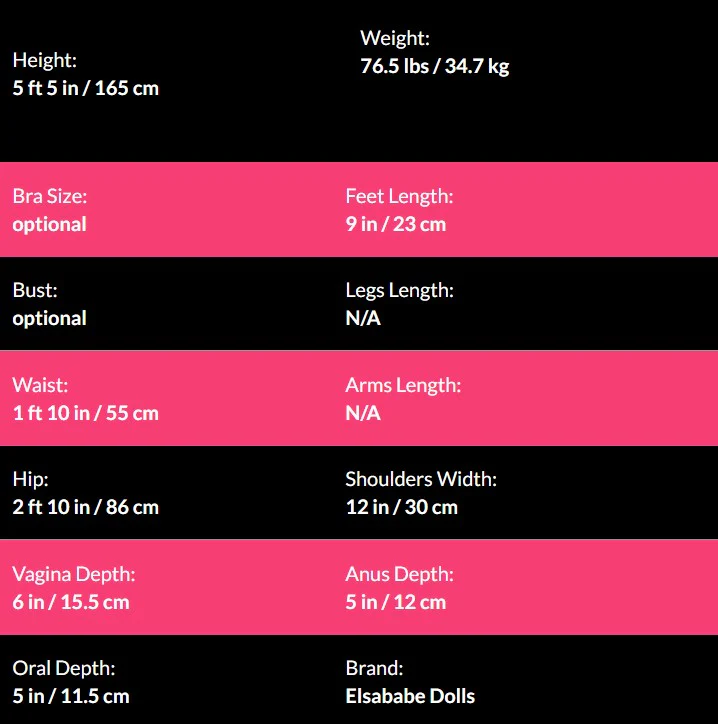
Task: Select the Bust label
Action: (x=35, y=291)
